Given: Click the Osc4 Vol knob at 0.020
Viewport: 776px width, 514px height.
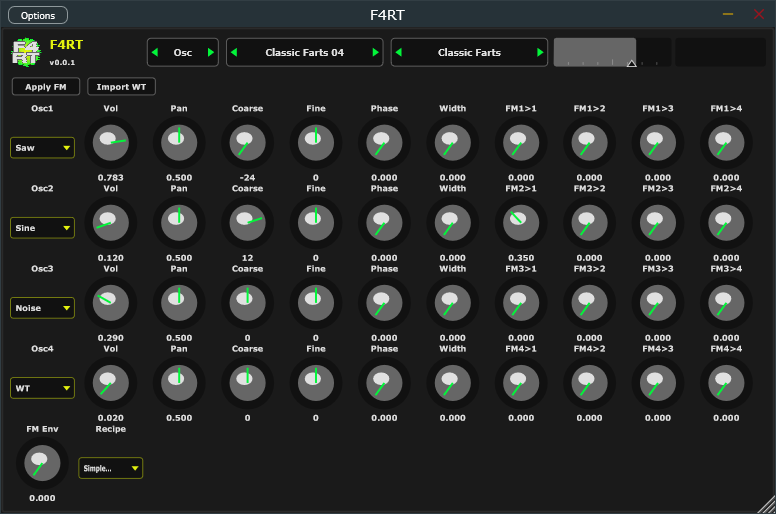Looking at the screenshot, I should [x=111, y=383].
